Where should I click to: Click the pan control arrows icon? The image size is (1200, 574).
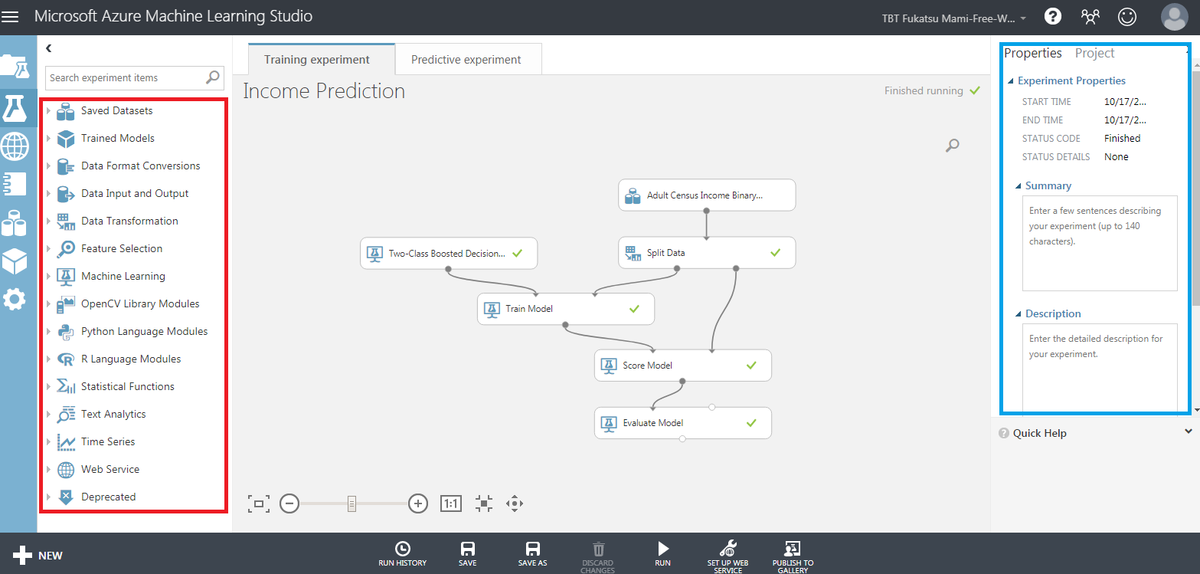click(515, 504)
